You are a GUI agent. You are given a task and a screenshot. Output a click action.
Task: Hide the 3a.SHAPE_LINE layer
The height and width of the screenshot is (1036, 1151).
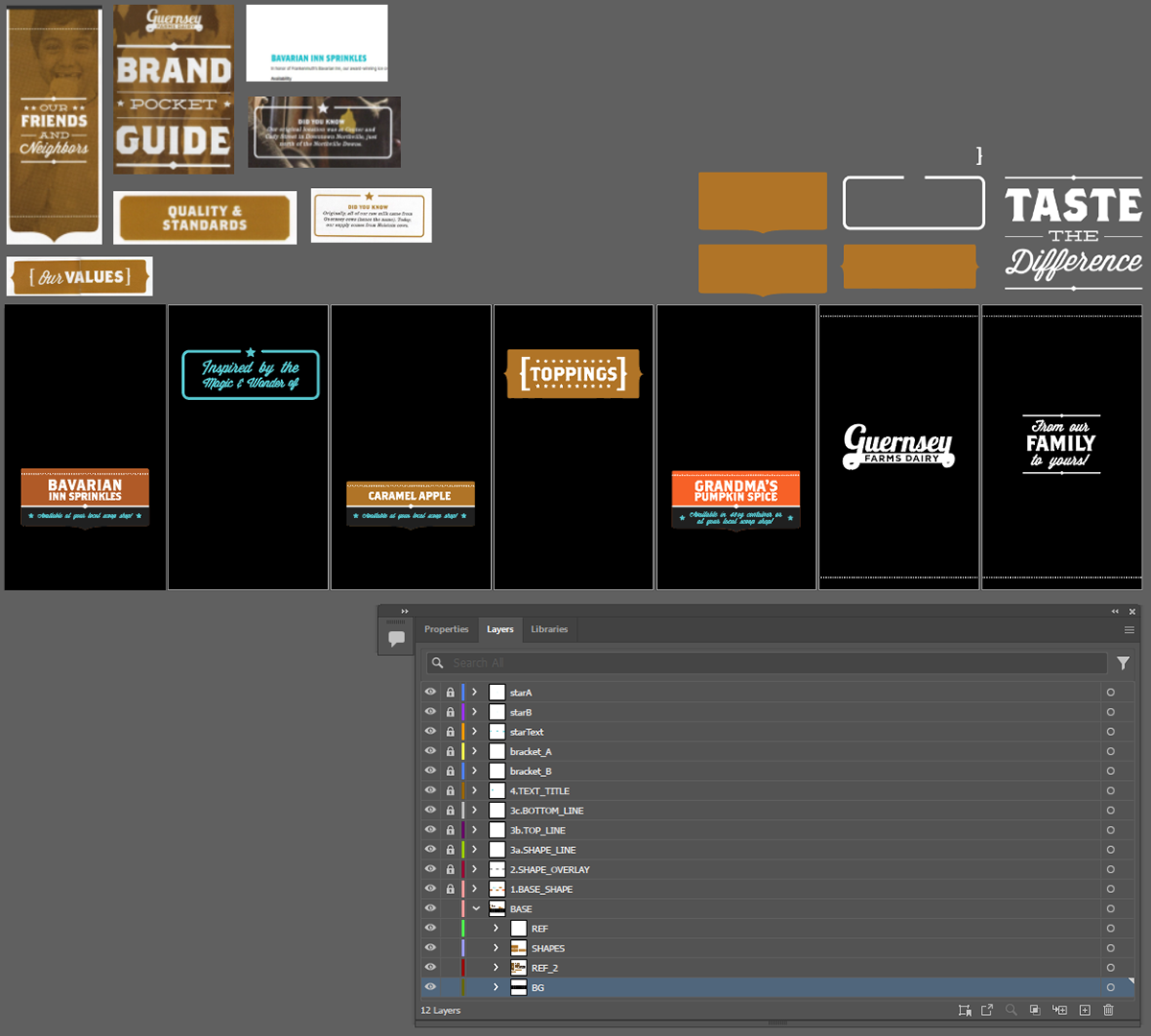[430, 850]
